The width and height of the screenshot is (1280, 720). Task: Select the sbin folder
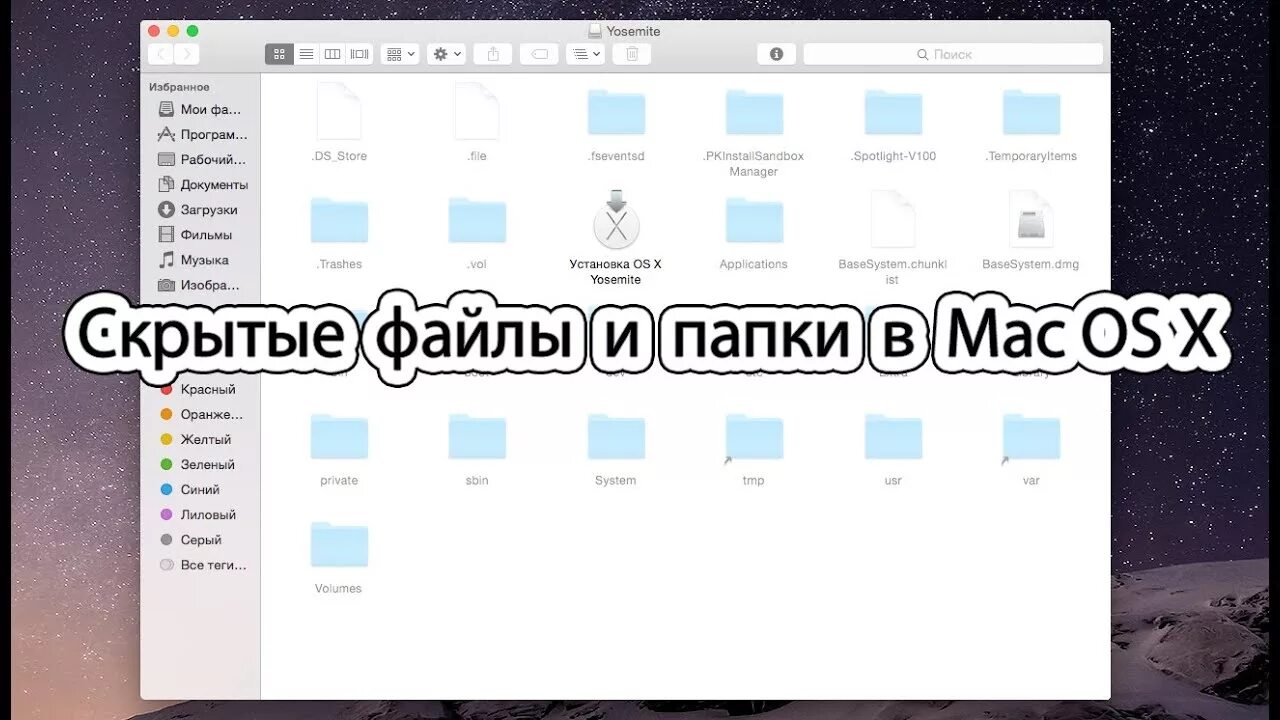(477, 436)
